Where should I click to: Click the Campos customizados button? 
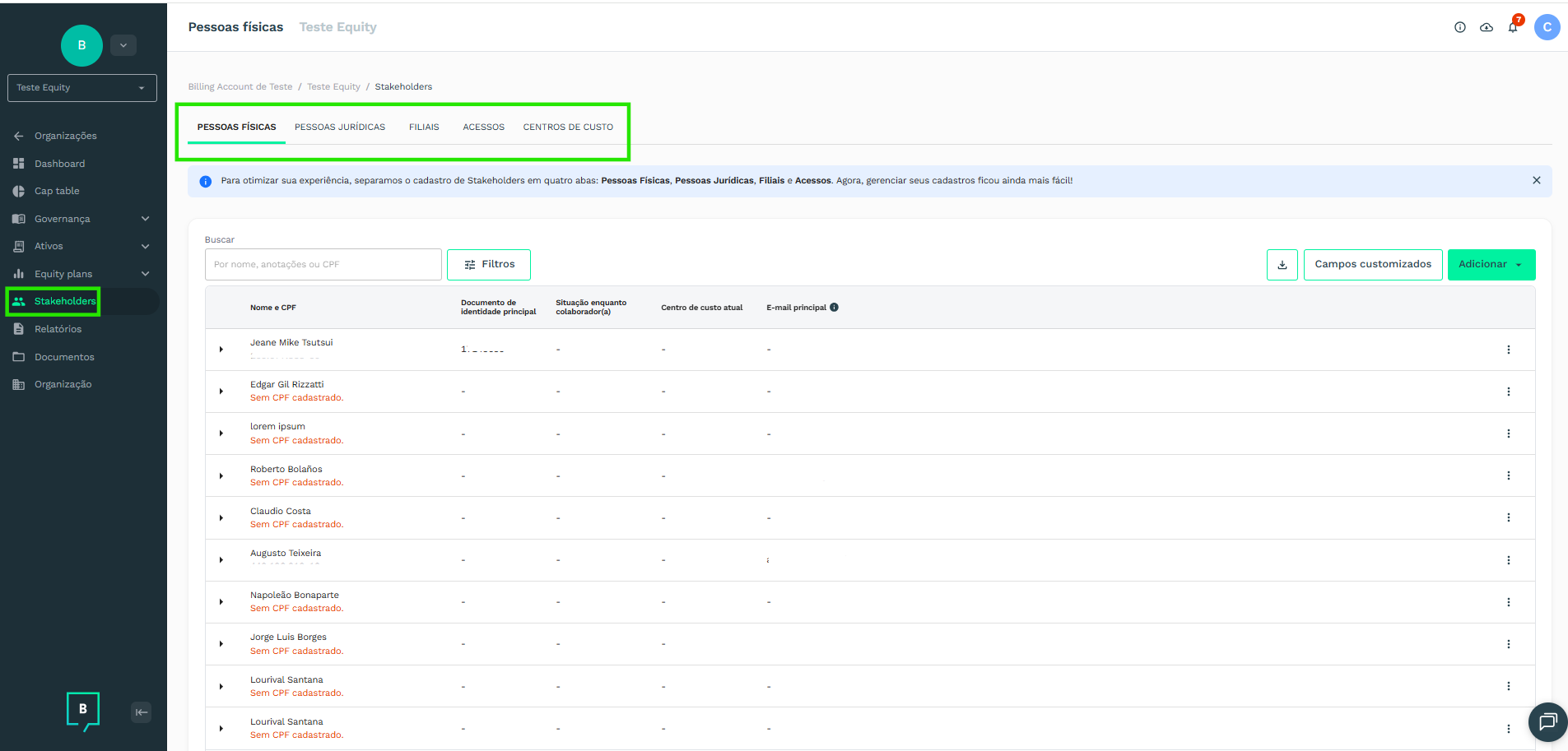point(1372,265)
